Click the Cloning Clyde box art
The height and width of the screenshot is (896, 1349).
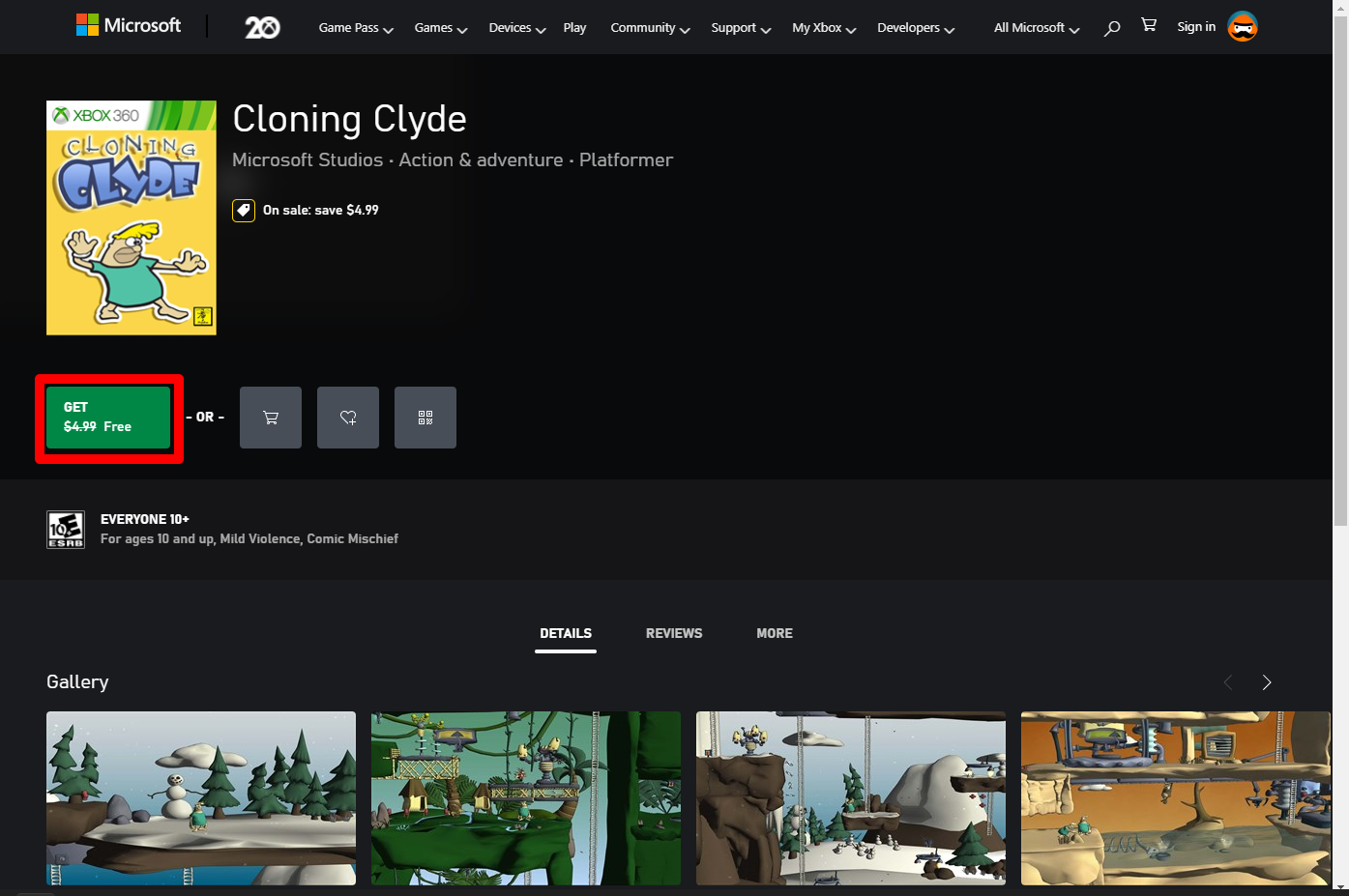pyautogui.click(x=132, y=217)
